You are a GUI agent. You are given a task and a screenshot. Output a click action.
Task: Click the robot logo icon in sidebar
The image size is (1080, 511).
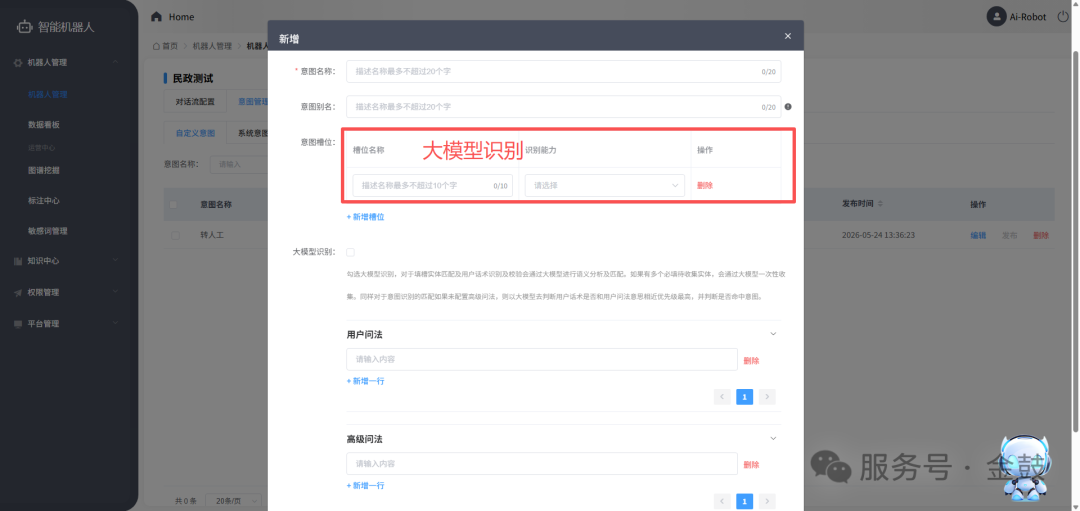click(25, 27)
